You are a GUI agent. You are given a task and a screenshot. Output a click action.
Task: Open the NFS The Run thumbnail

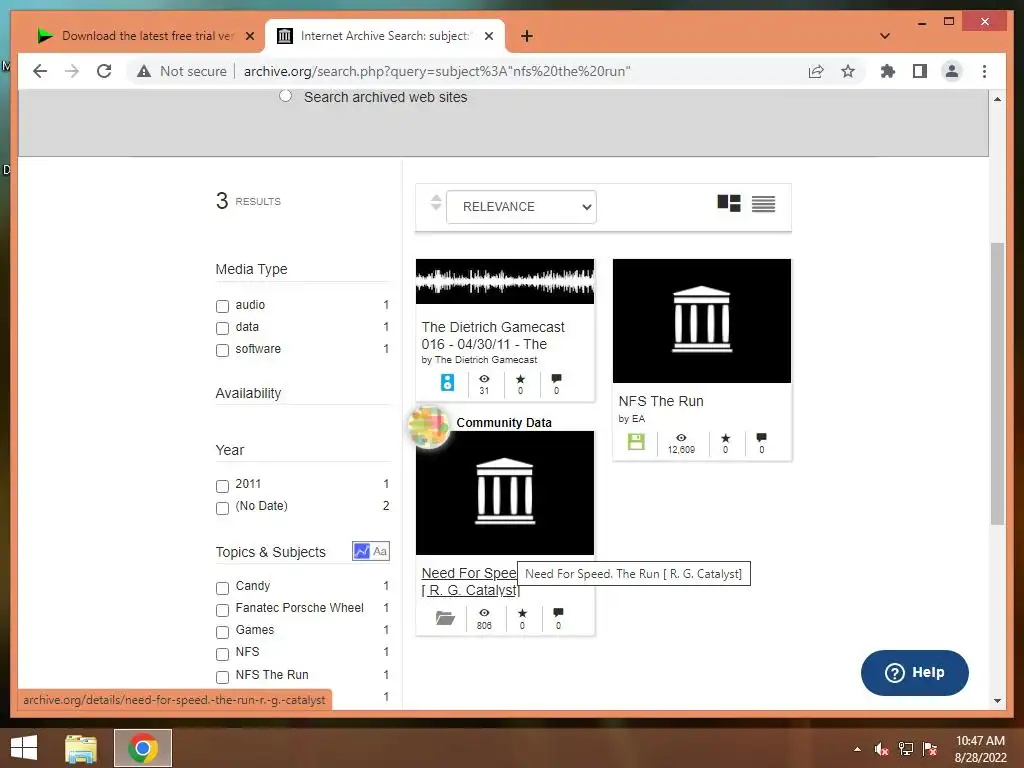coord(702,321)
